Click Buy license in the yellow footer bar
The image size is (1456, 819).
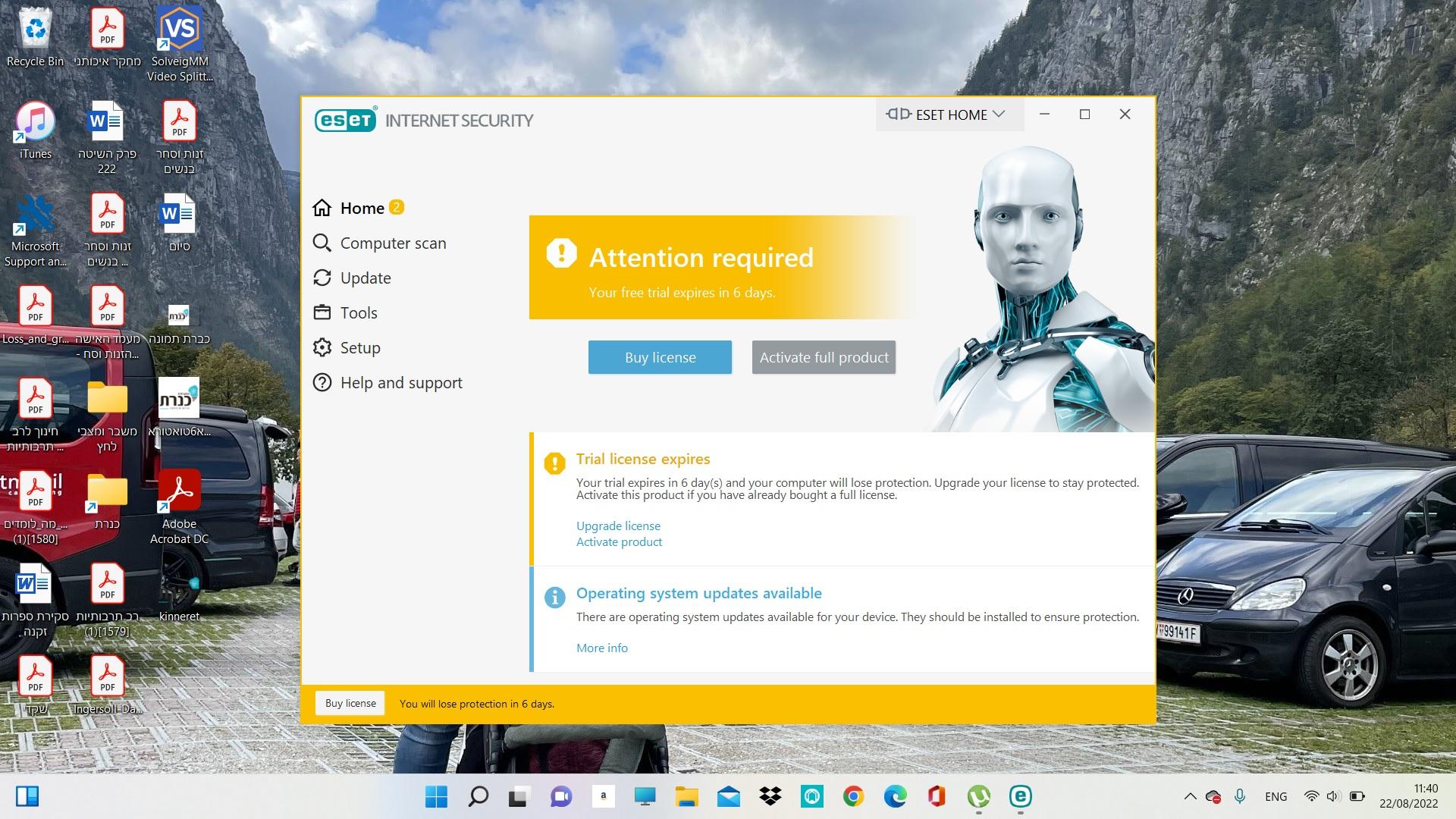350,703
